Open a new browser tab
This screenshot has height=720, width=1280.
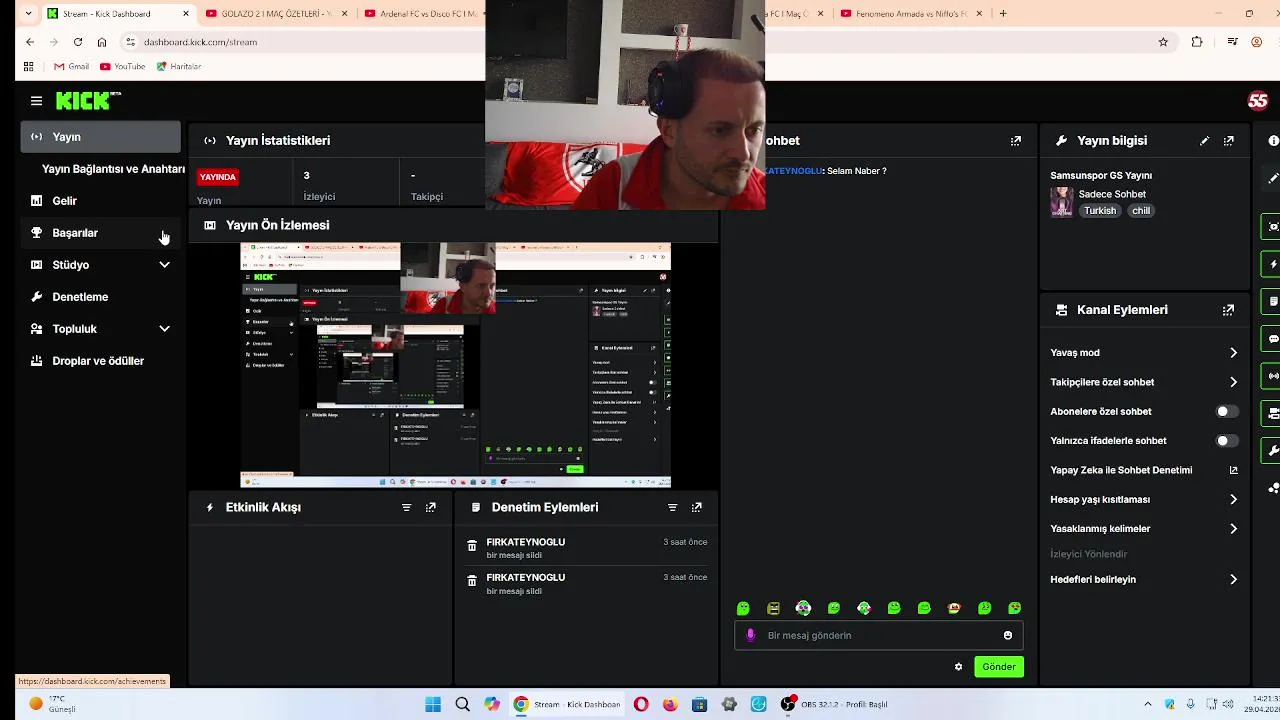(1003, 14)
